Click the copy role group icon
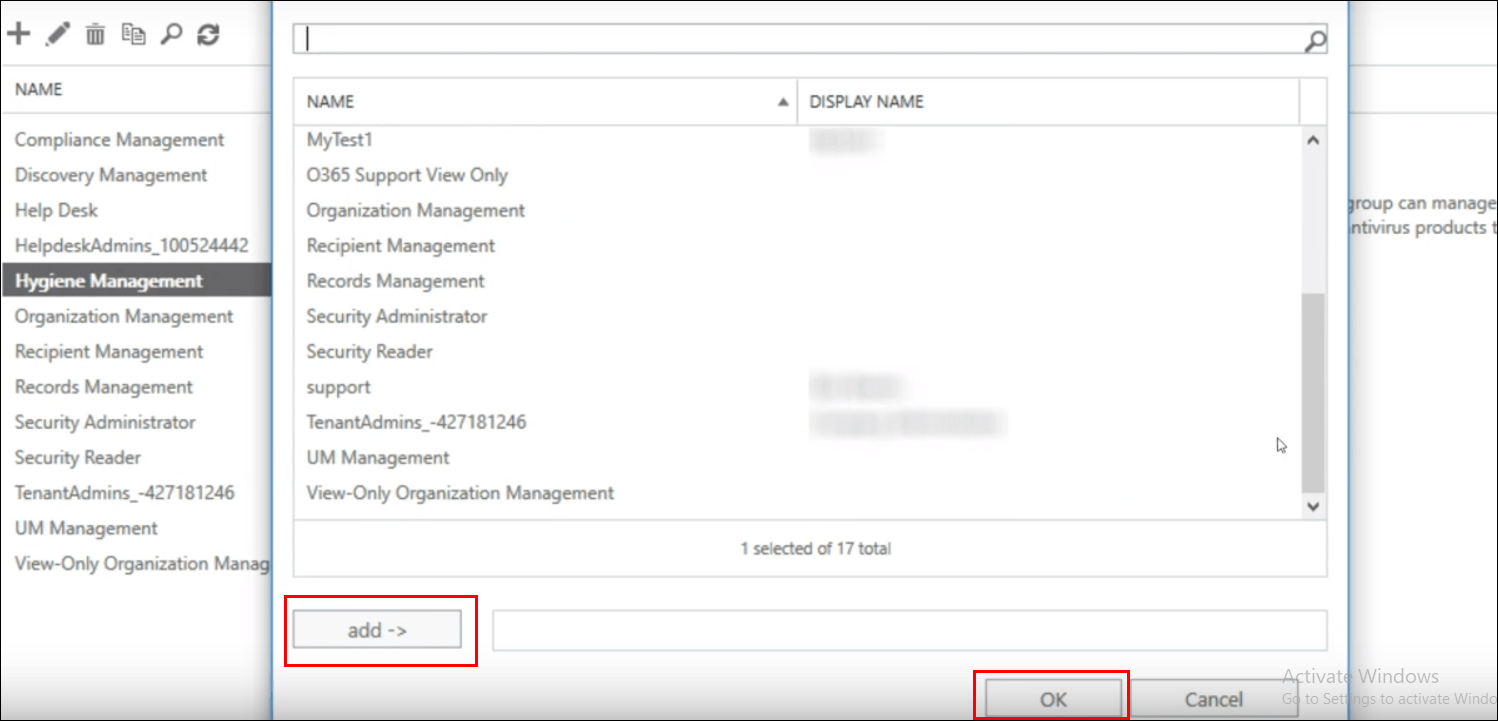The height and width of the screenshot is (721, 1498). click(x=133, y=33)
